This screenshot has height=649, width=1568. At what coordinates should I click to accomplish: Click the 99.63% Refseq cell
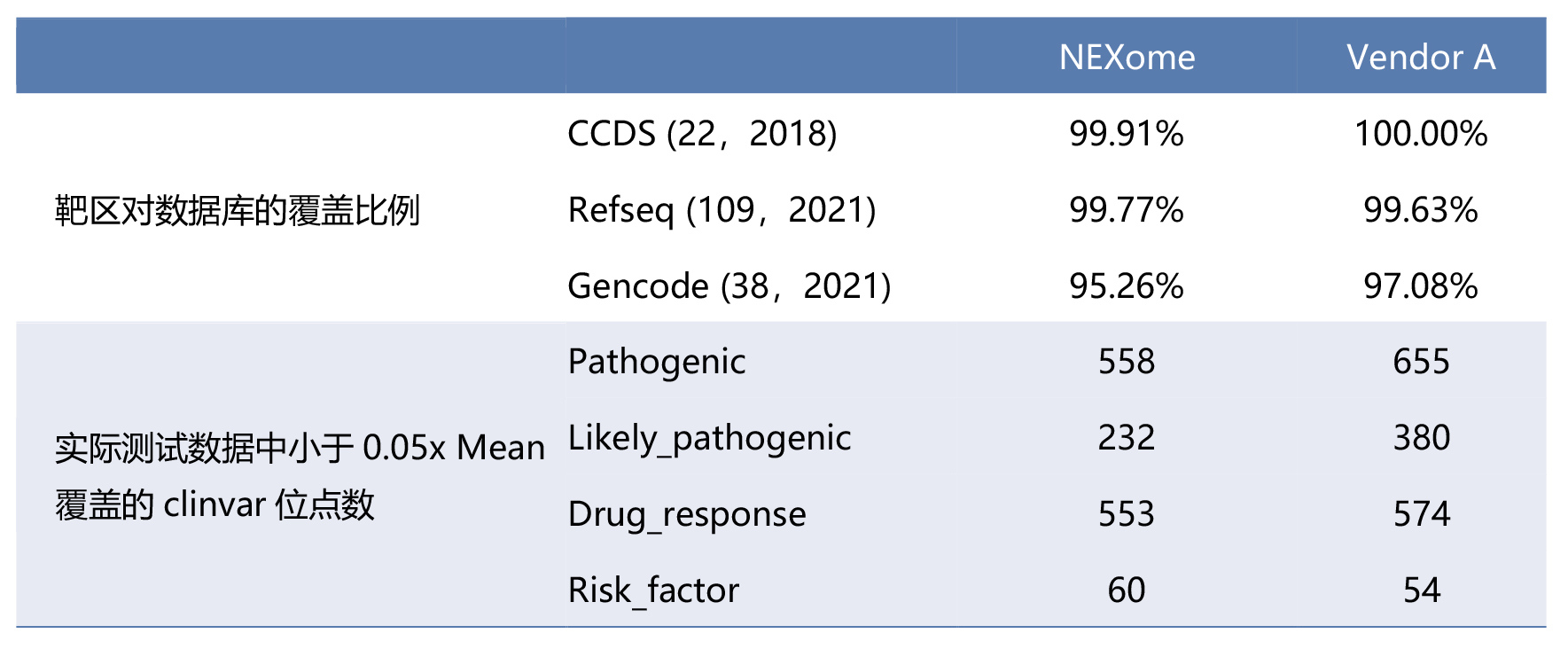coord(1421,210)
